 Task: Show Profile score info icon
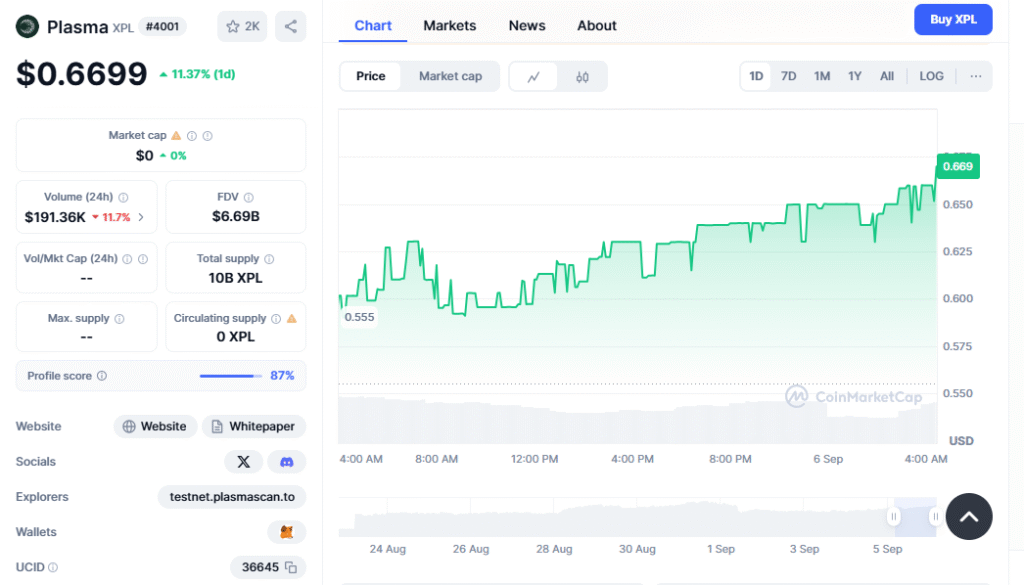tap(102, 376)
